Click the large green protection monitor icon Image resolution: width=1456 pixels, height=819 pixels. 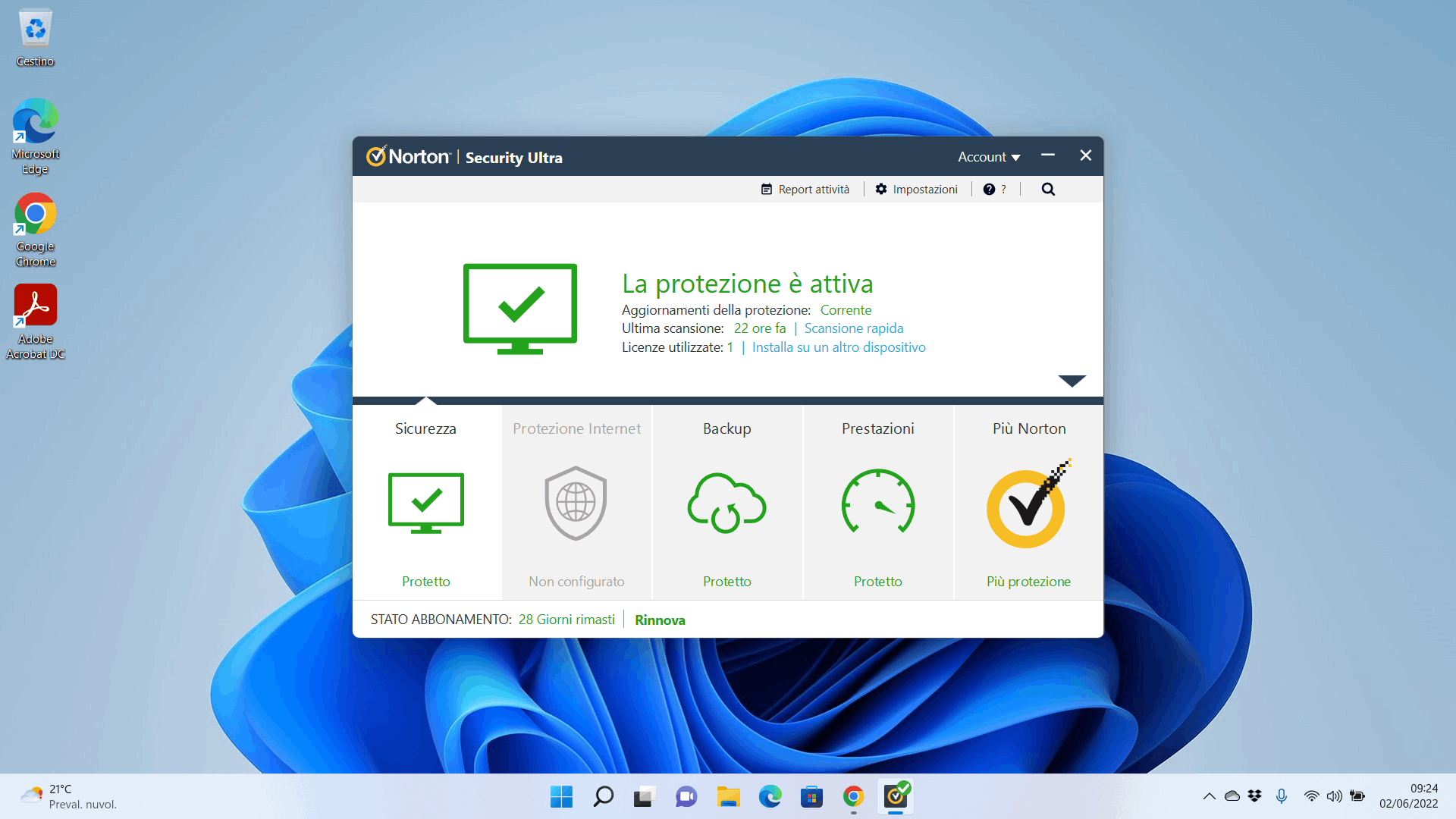pyautogui.click(x=520, y=309)
